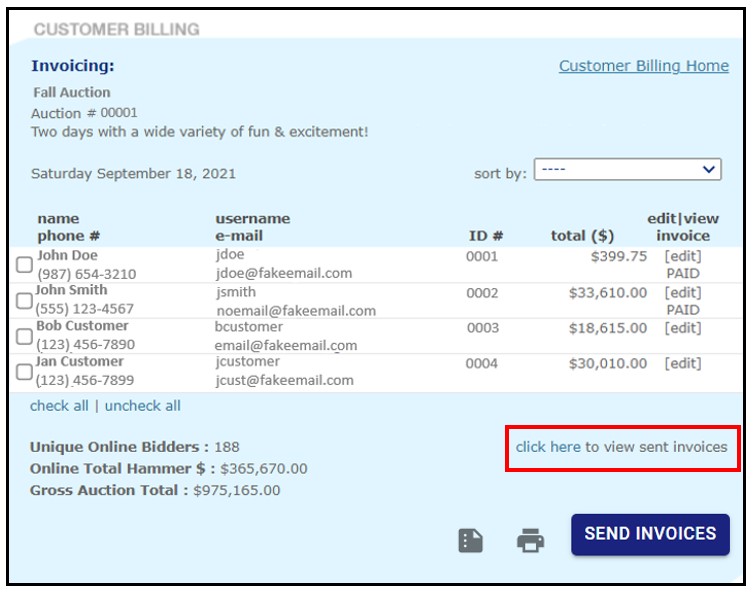Open the Customer Billing Home link
The image size is (754, 592).
[644, 66]
